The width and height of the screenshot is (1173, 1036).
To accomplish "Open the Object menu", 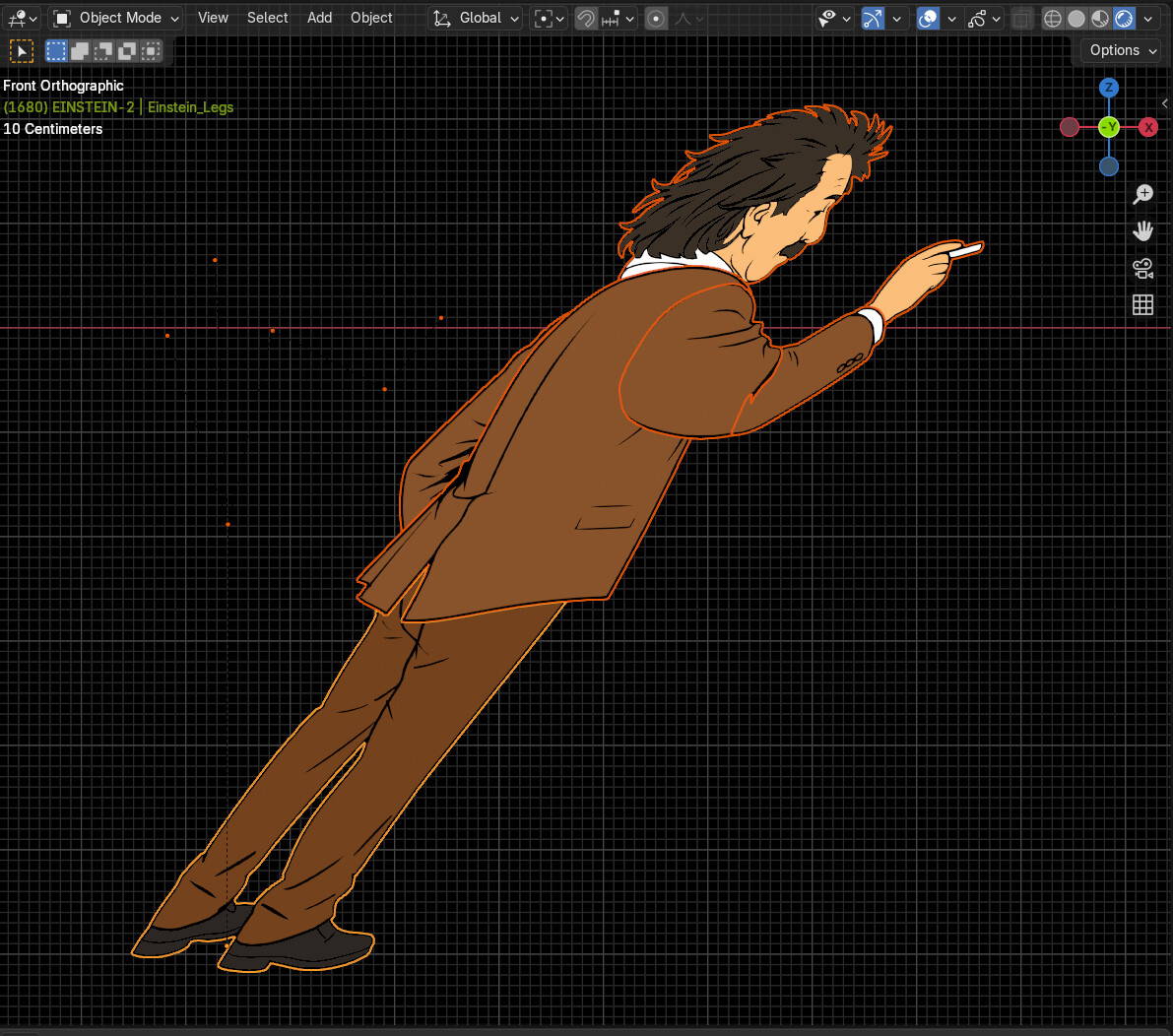I will coord(371,18).
